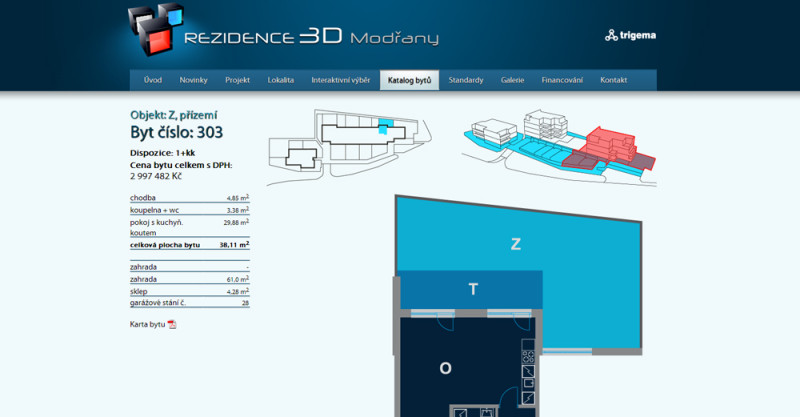The image size is (800, 417).
Task: Click the Rezidence 3D cube logo
Action: point(156,30)
